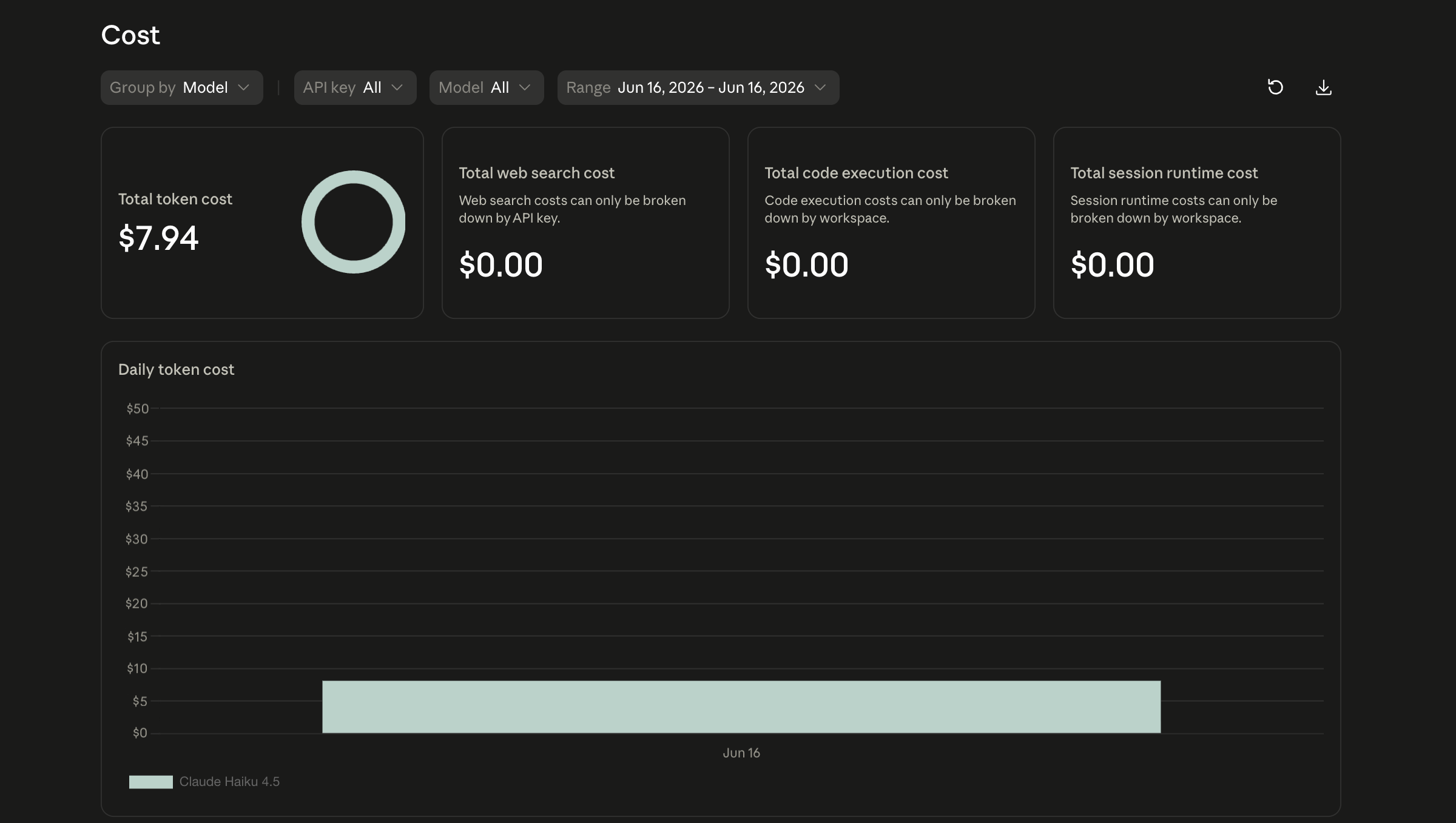The image size is (1456, 823).
Task: Click the web search $0.00 value
Action: 500,264
